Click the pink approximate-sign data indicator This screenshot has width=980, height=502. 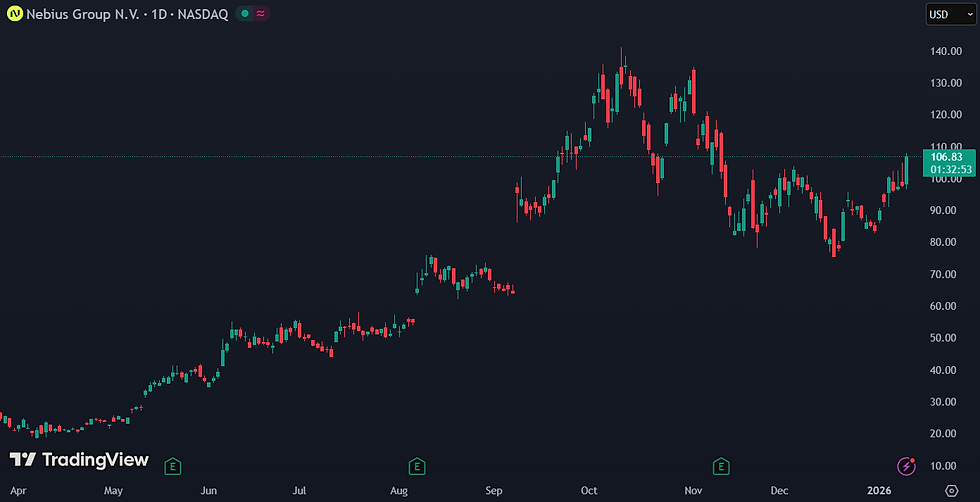click(260, 13)
